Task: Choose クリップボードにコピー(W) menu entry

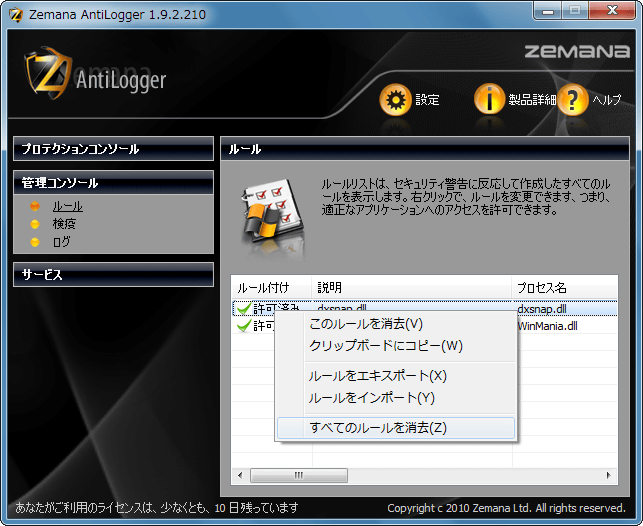Action: tap(396, 346)
